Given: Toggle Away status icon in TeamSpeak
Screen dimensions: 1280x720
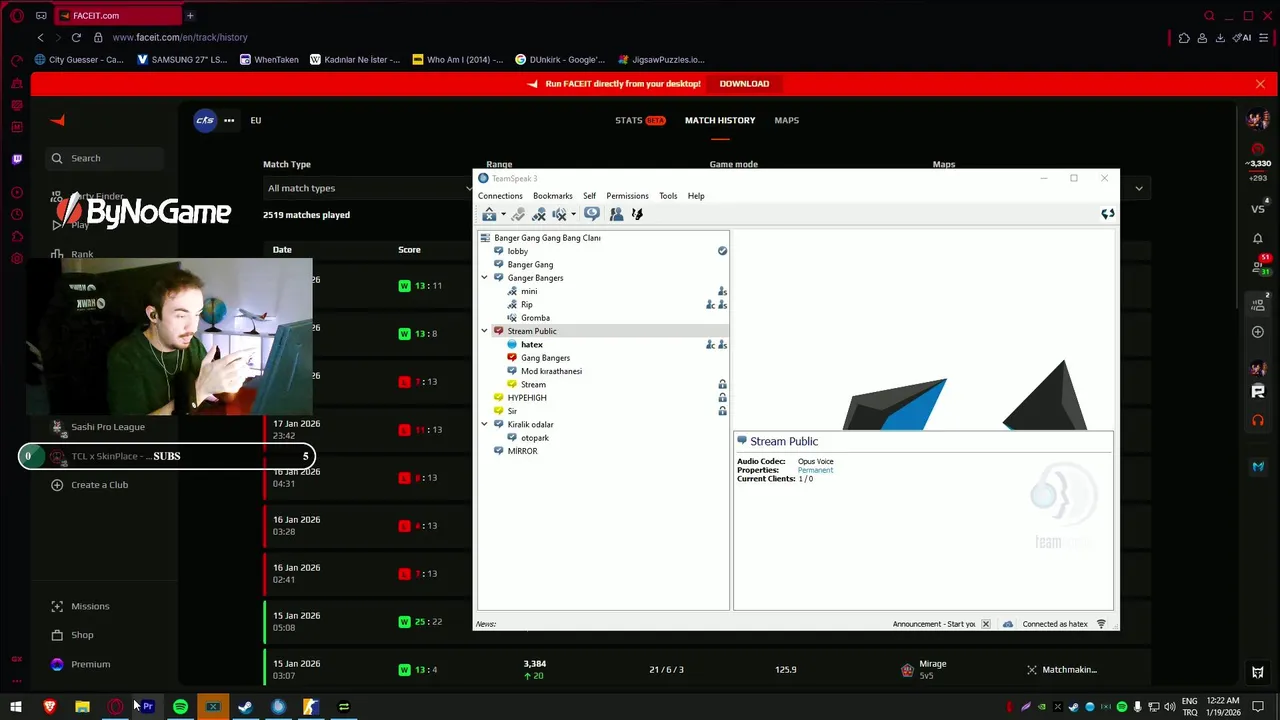Looking at the screenshot, I should click(x=592, y=214).
